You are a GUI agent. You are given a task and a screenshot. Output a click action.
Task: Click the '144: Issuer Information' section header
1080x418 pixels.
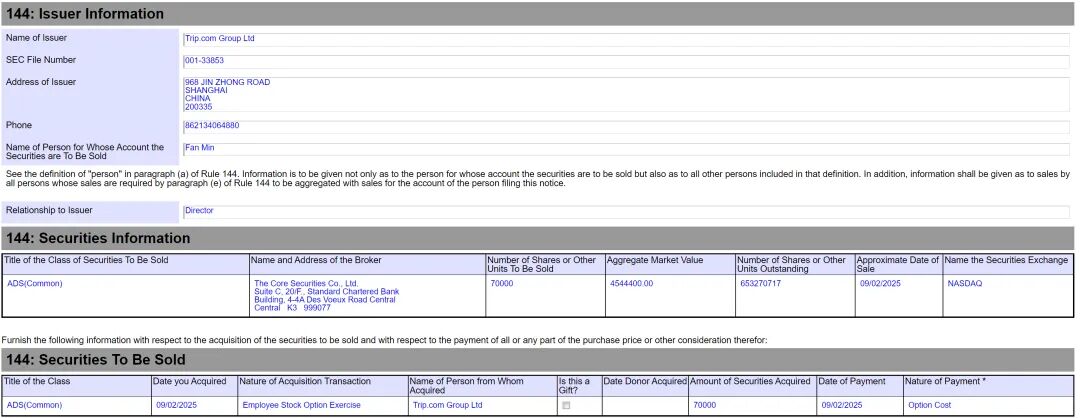[x=537, y=14]
